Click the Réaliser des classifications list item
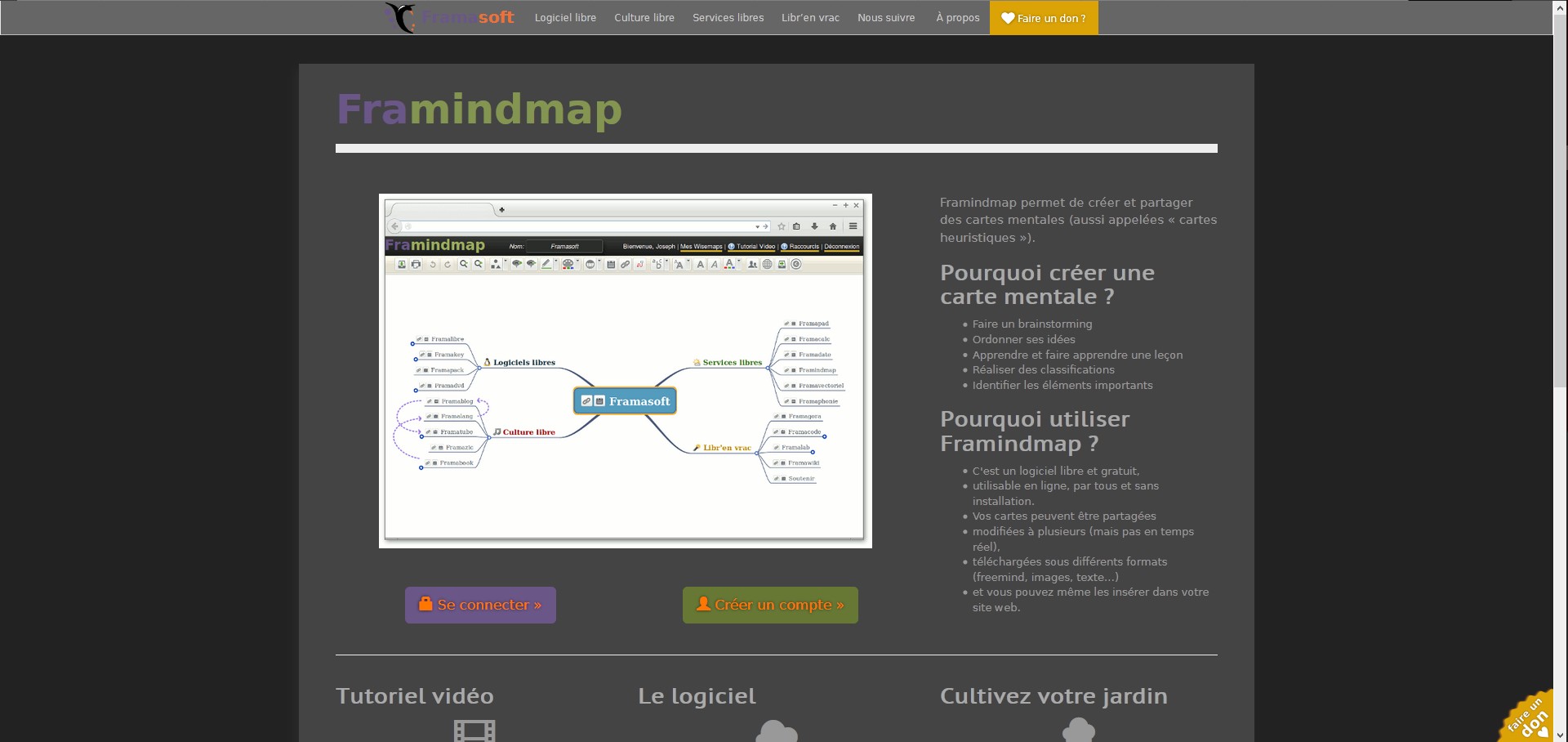Screen dimensions: 1568x742 pyautogui.click(x=1043, y=369)
